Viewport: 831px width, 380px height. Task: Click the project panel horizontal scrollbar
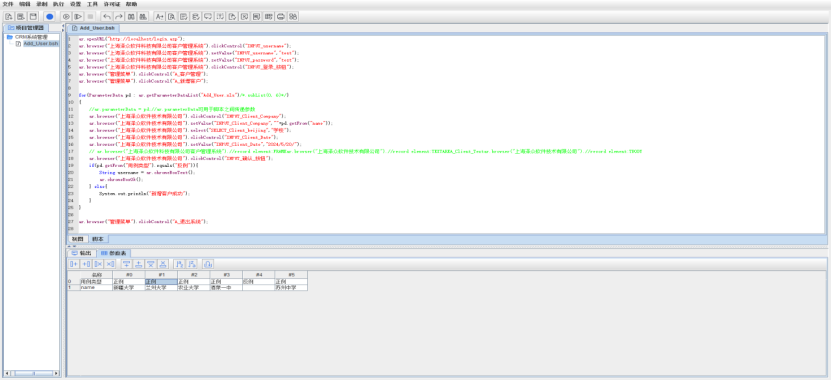coord(31,373)
